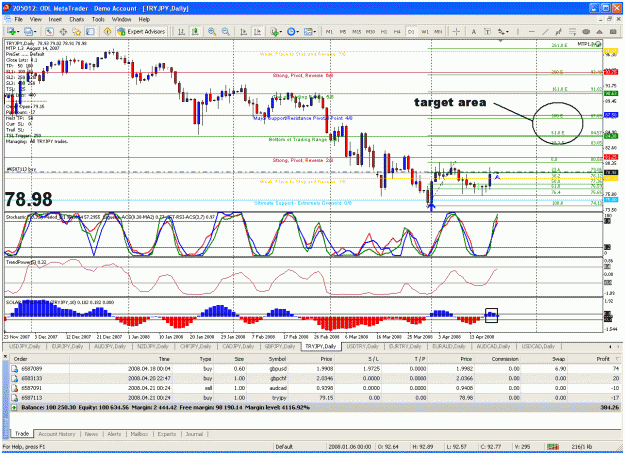Switch chart to Candlesticks mode
This screenshot has width=625, height=453.
tap(195, 32)
